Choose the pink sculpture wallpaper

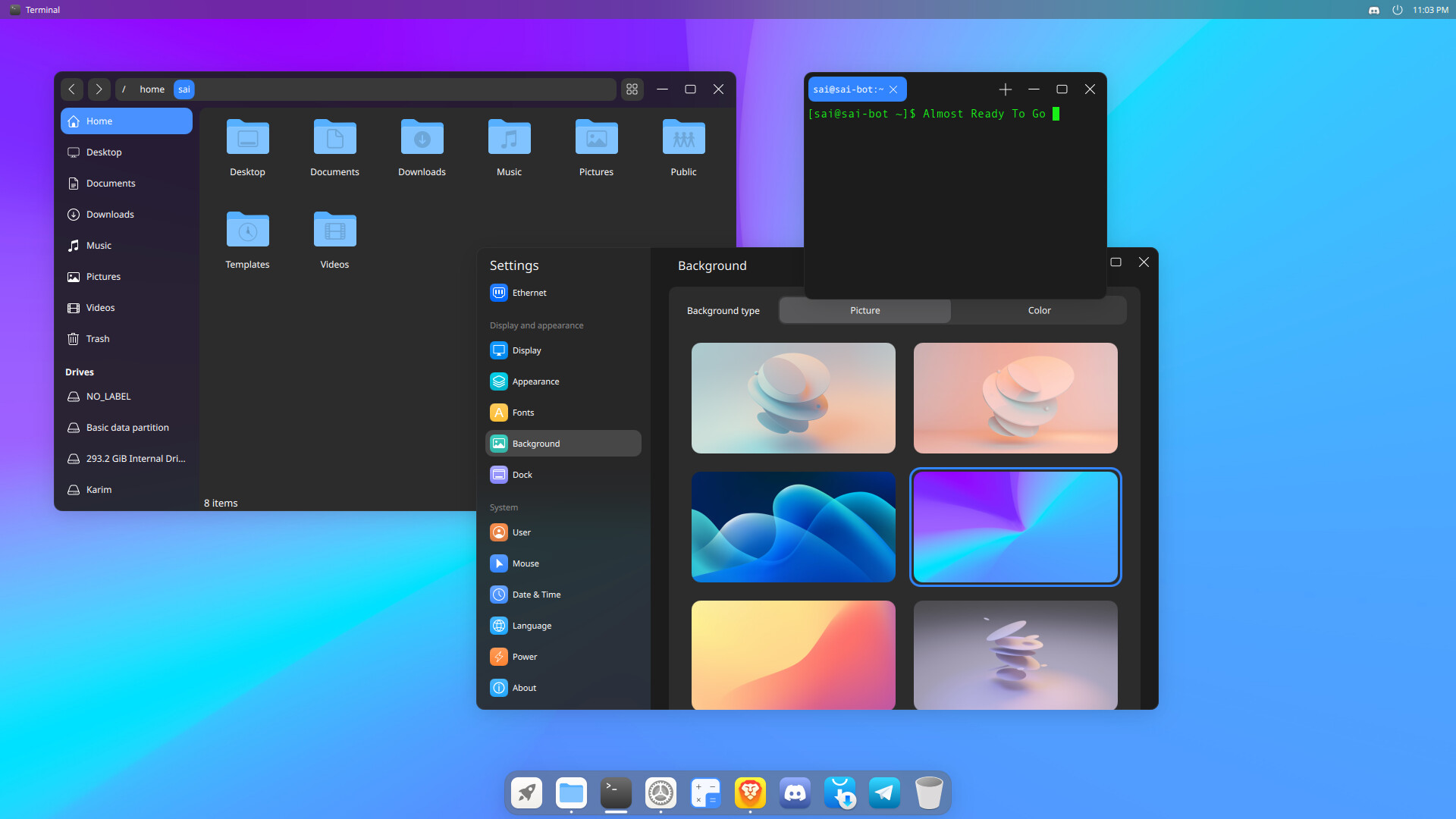(x=1015, y=398)
